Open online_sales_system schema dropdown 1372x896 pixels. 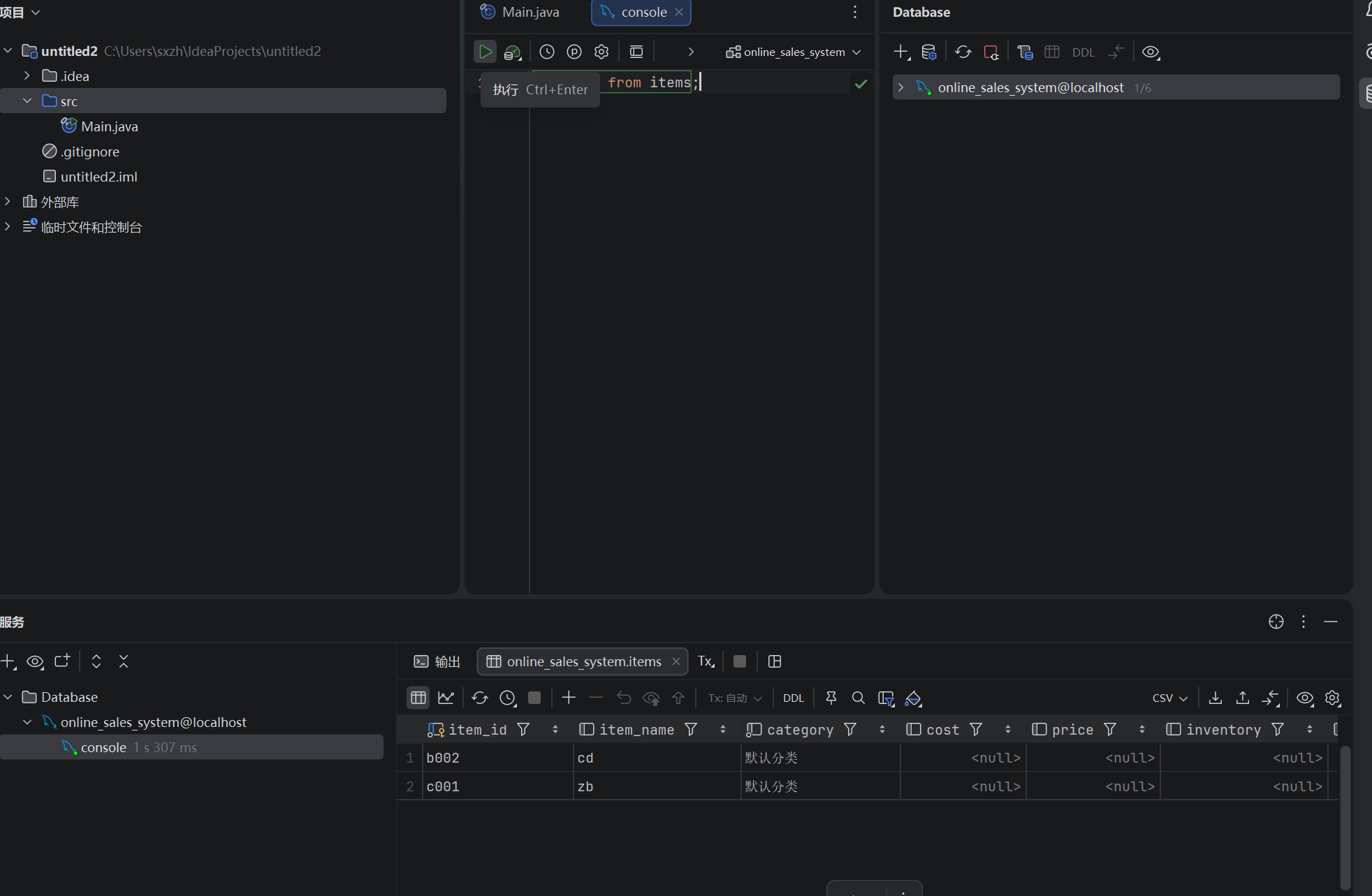(x=793, y=52)
